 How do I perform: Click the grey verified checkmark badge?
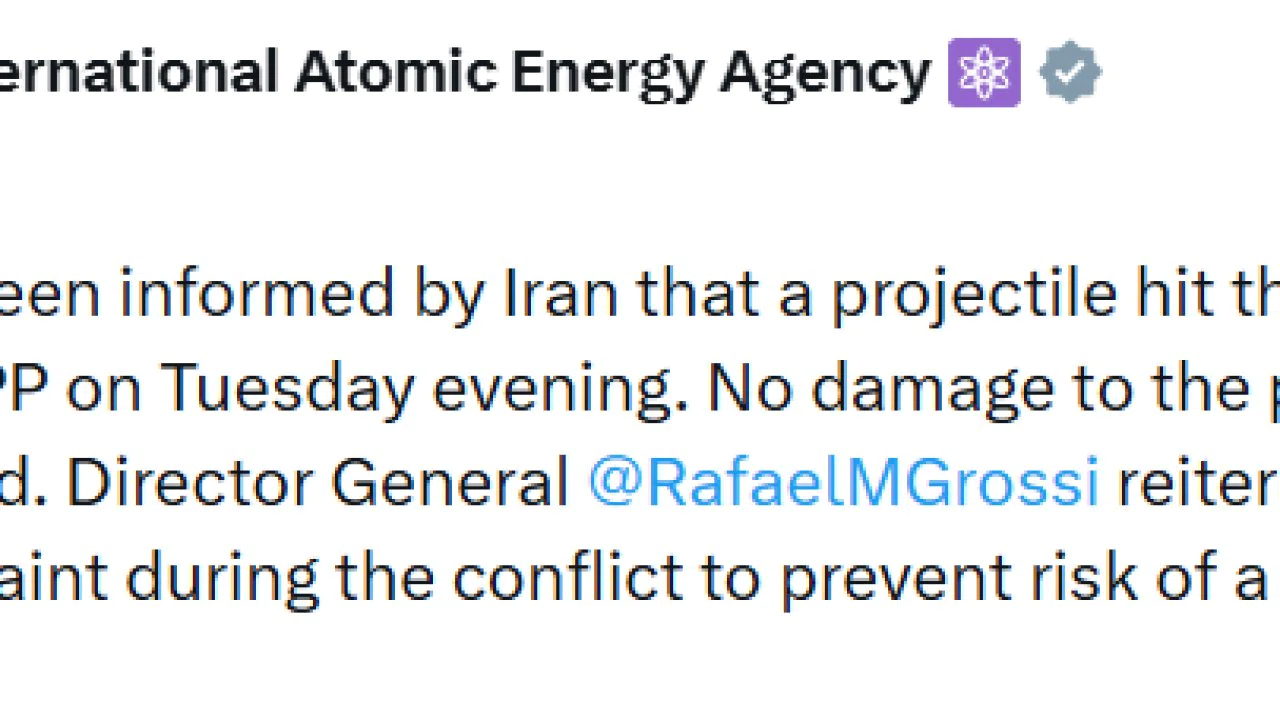pos(1070,73)
